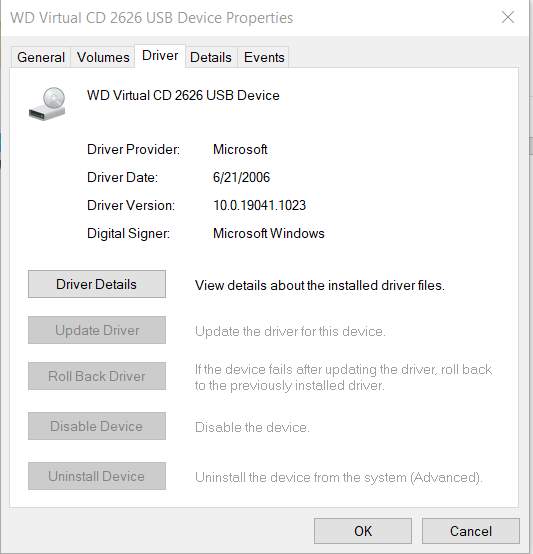Click the Driver Version value 10.0.19041.1023
Screen dimensions: 533x554
(x=260, y=205)
